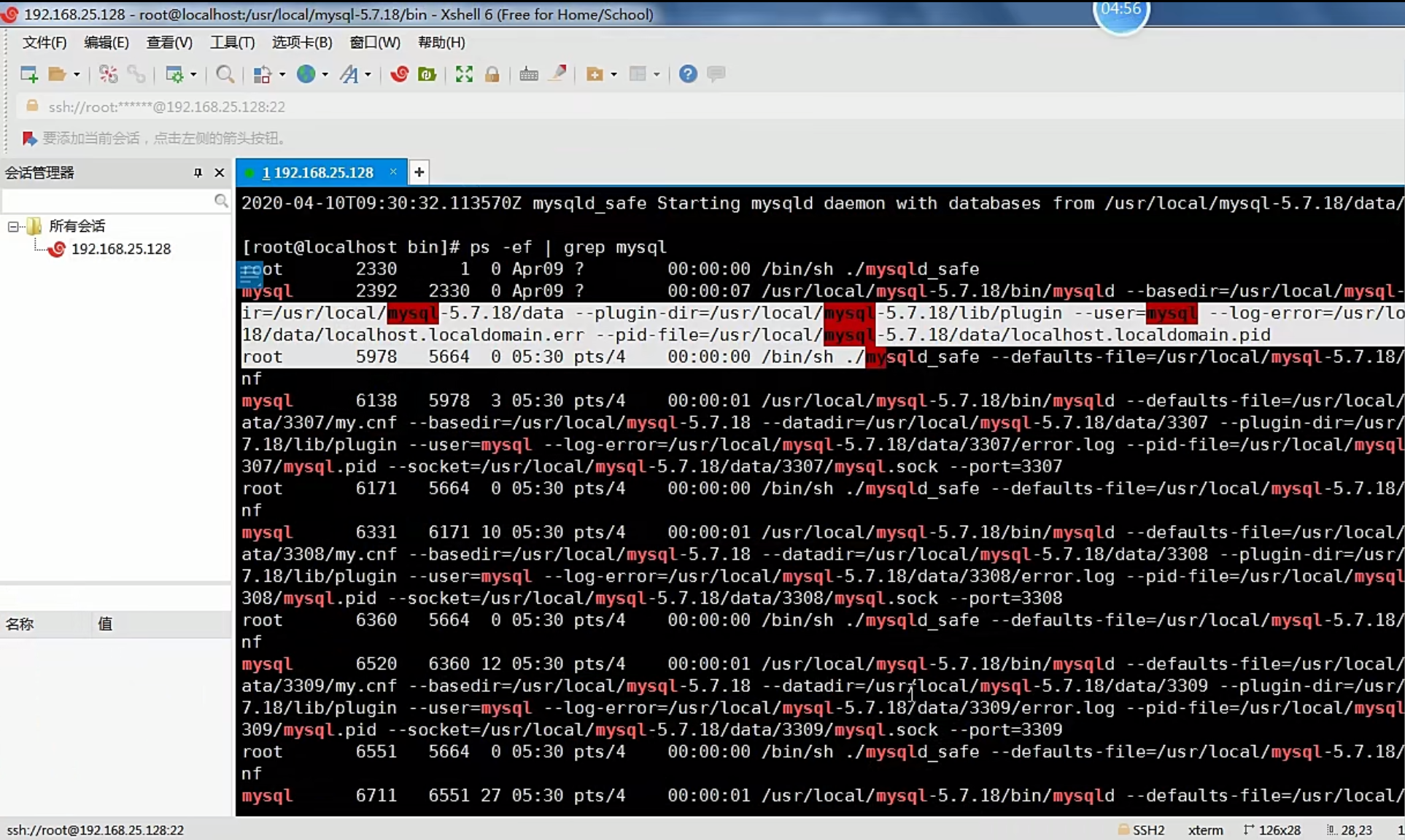Open the 编辑(E) menu
The height and width of the screenshot is (840, 1405).
[107, 42]
